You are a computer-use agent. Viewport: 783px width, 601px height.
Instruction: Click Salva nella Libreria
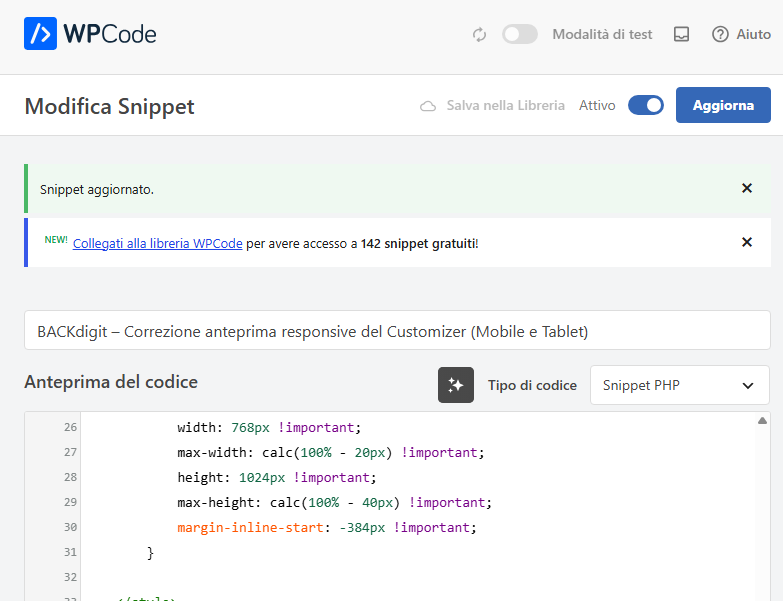(x=505, y=105)
